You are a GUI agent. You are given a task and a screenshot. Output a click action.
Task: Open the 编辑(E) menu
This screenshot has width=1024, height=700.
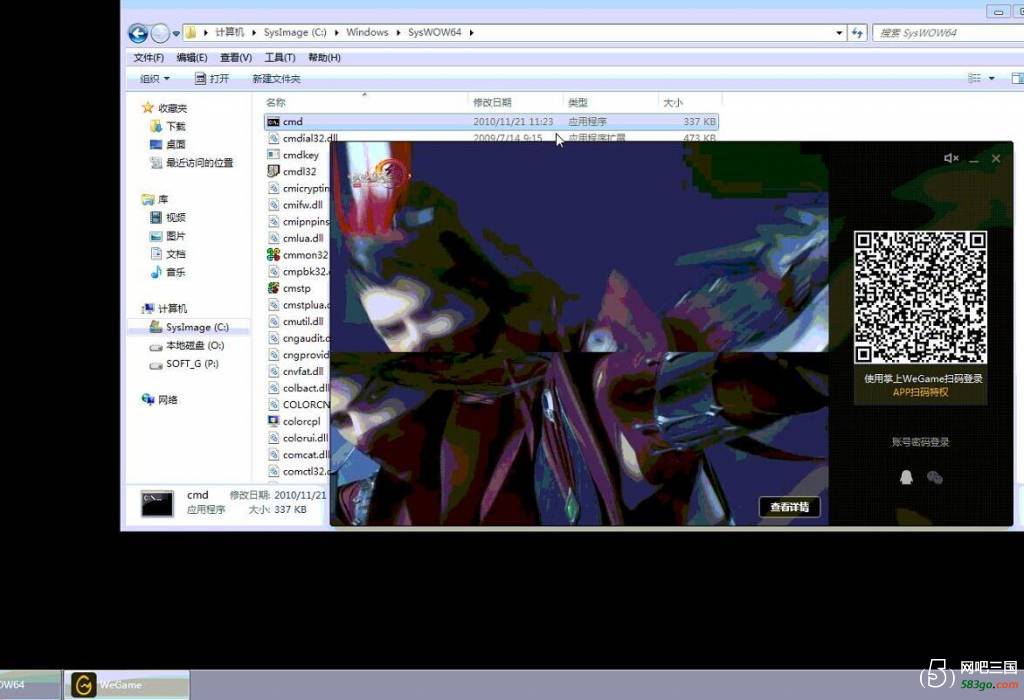pos(192,57)
